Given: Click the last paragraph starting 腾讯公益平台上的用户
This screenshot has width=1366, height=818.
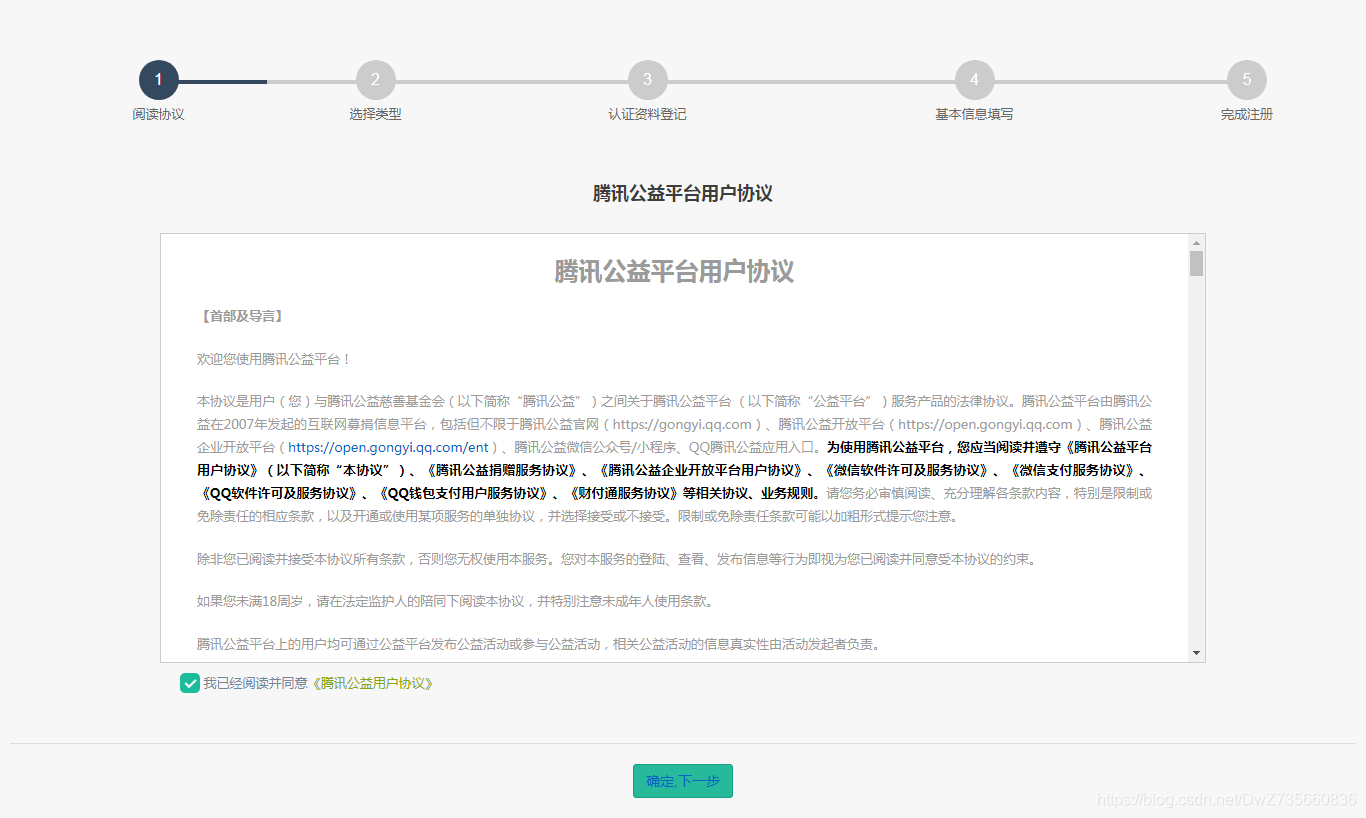Looking at the screenshot, I should tap(538, 644).
